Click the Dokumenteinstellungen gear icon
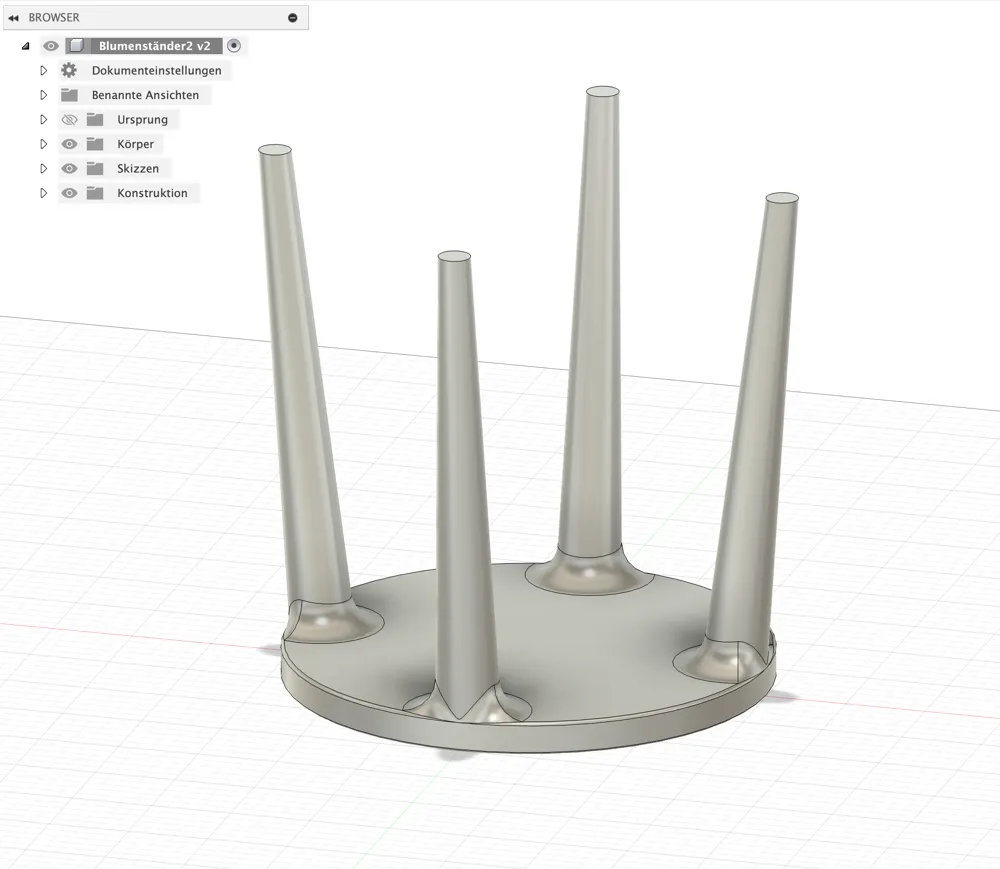Screen dimensions: 1000x869 (x=68, y=70)
